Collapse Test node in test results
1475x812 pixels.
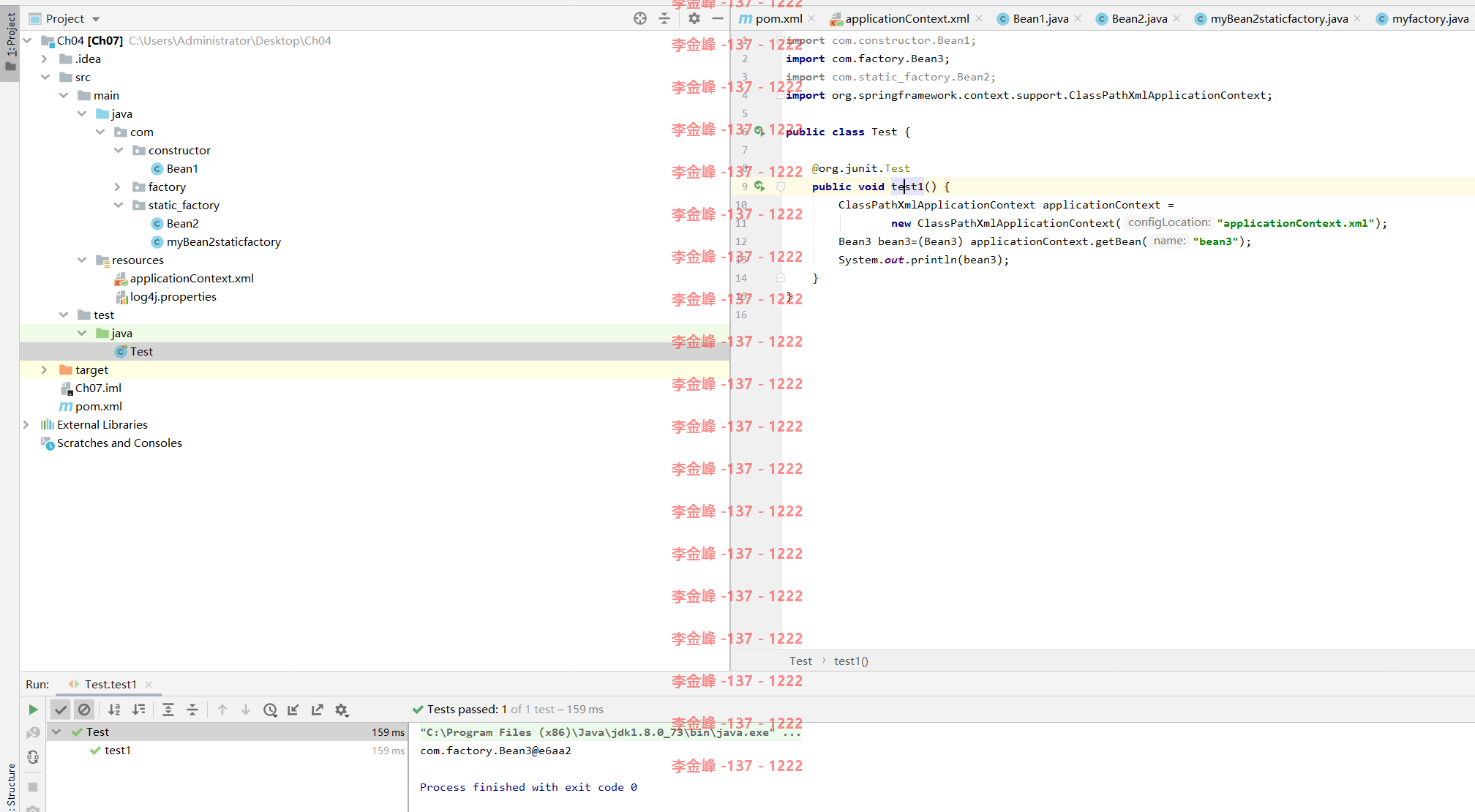(x=56, y=732)
